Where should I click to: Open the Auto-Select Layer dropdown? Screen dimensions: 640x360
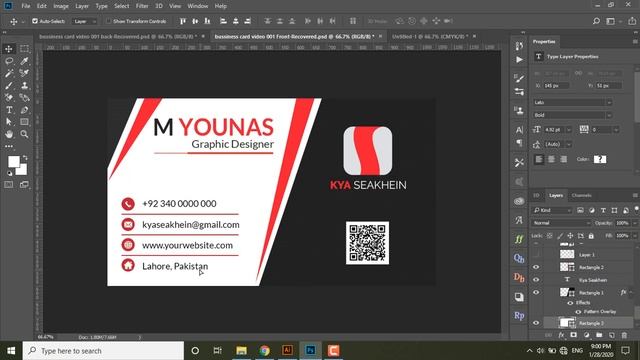85,21
